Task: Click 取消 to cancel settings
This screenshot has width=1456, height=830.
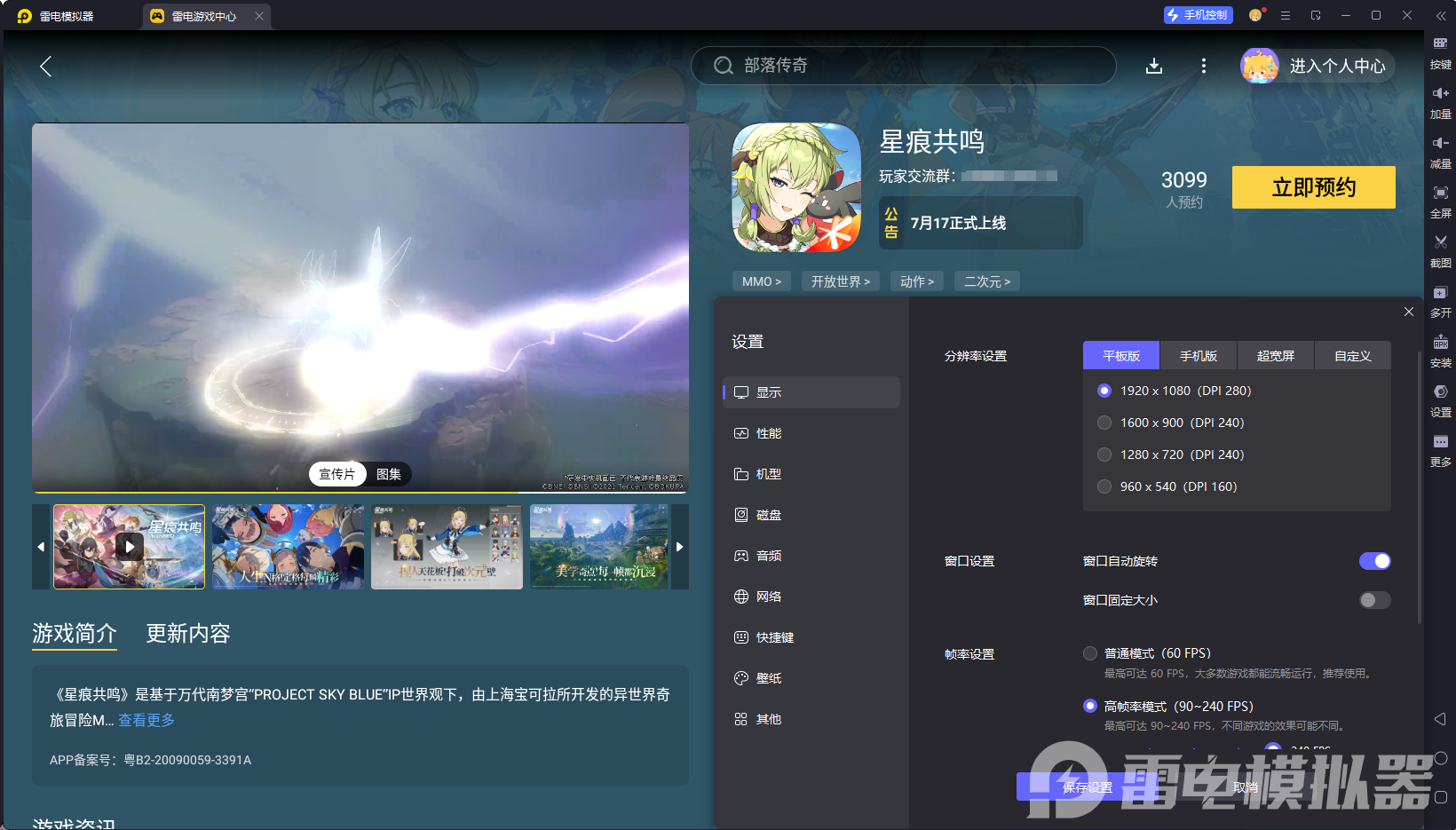Action: click(x=1246, y=787)
